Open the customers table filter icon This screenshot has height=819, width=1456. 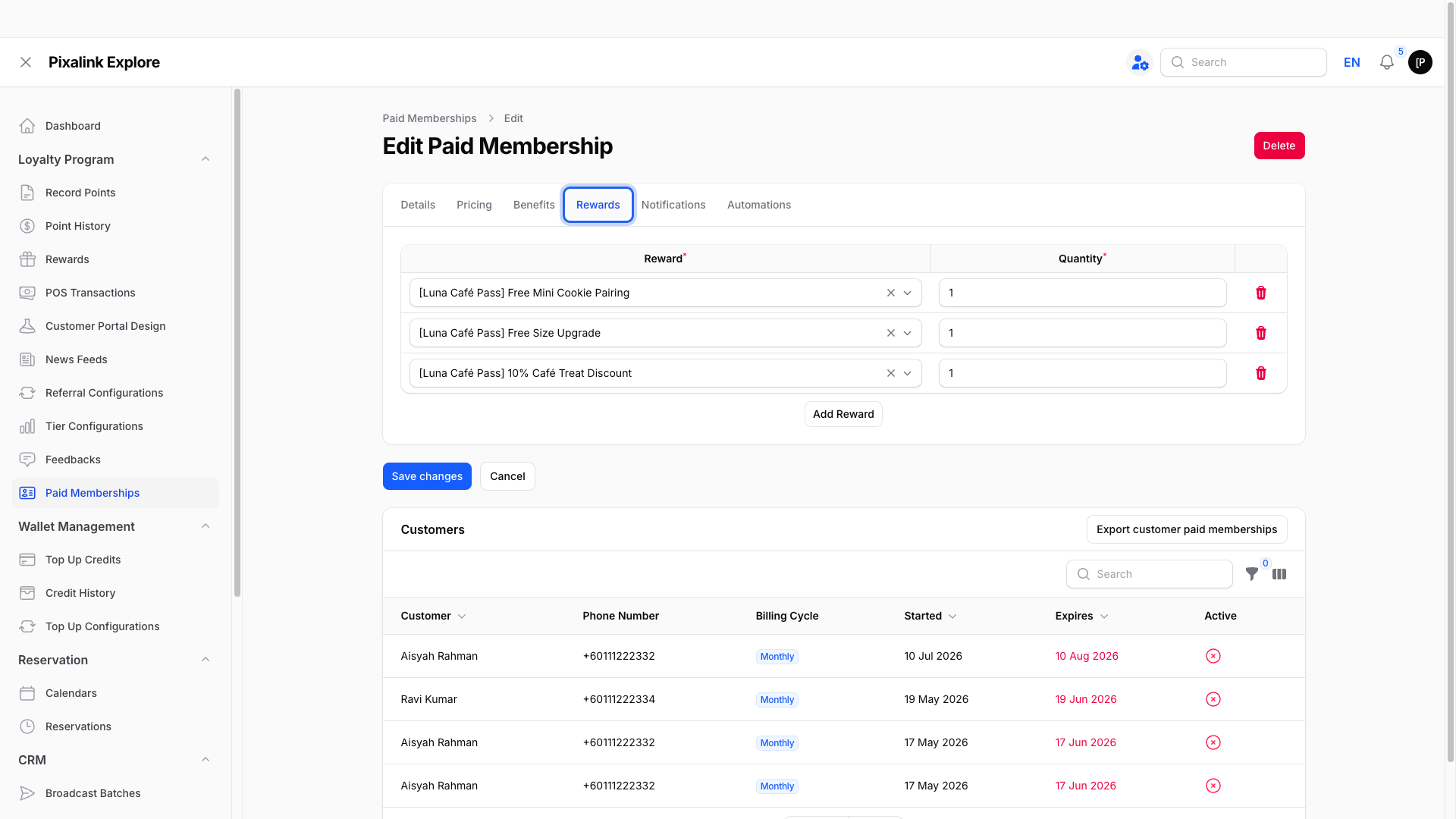(1252, 574)
